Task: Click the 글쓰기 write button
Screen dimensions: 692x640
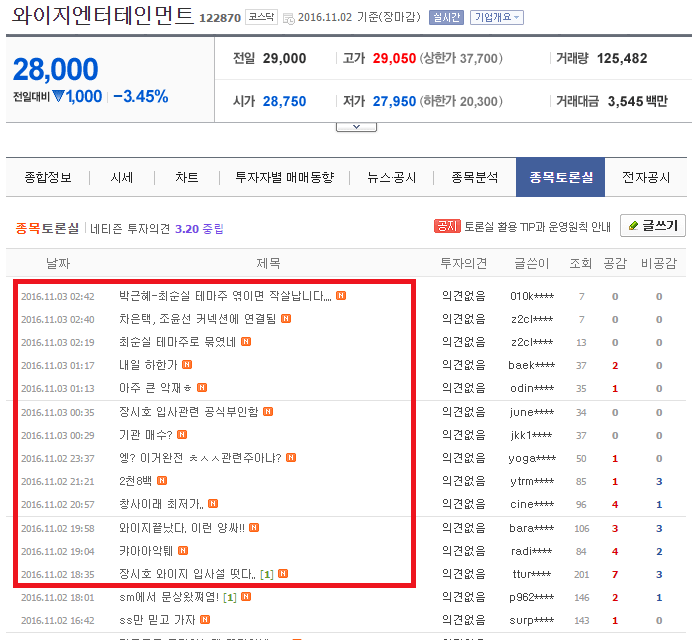Action: coord(653,226)
